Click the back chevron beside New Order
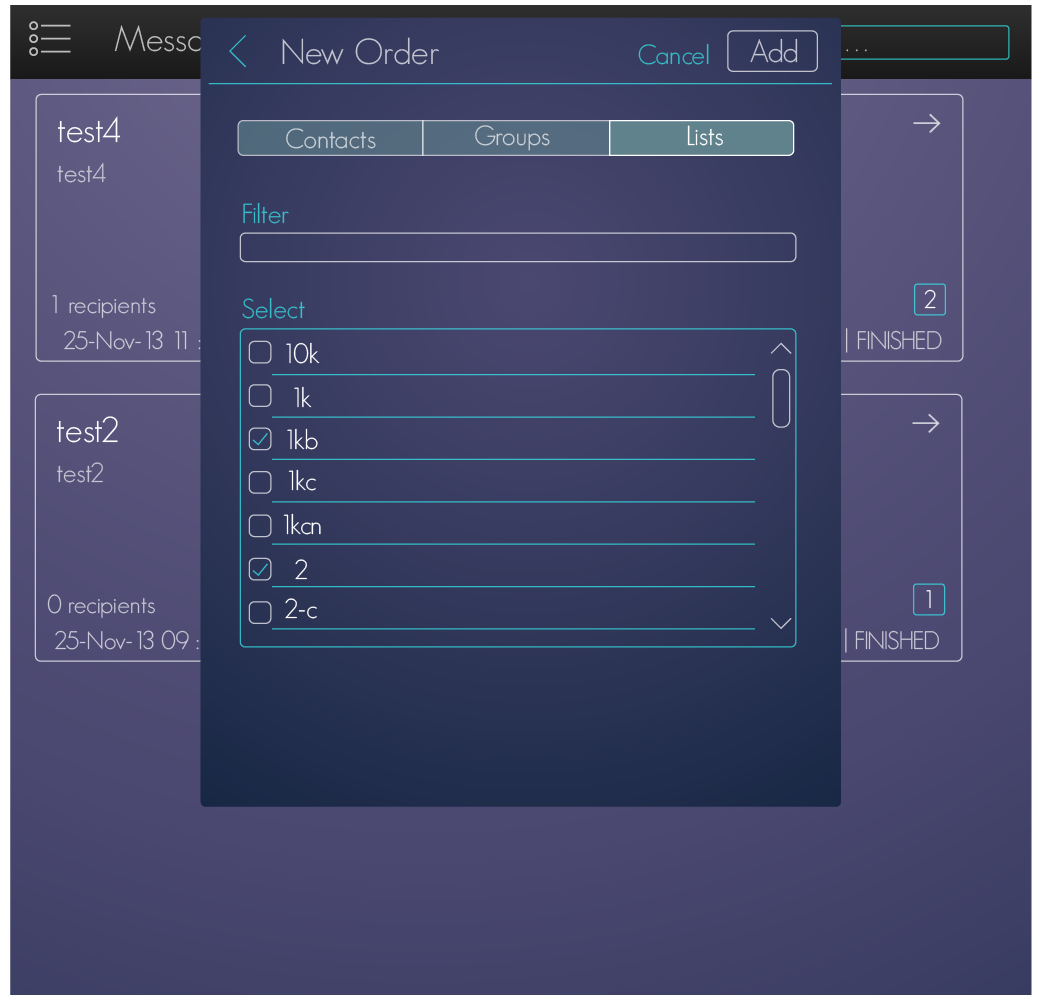Screen dimensions: 1042x1000 click(238, 52)
